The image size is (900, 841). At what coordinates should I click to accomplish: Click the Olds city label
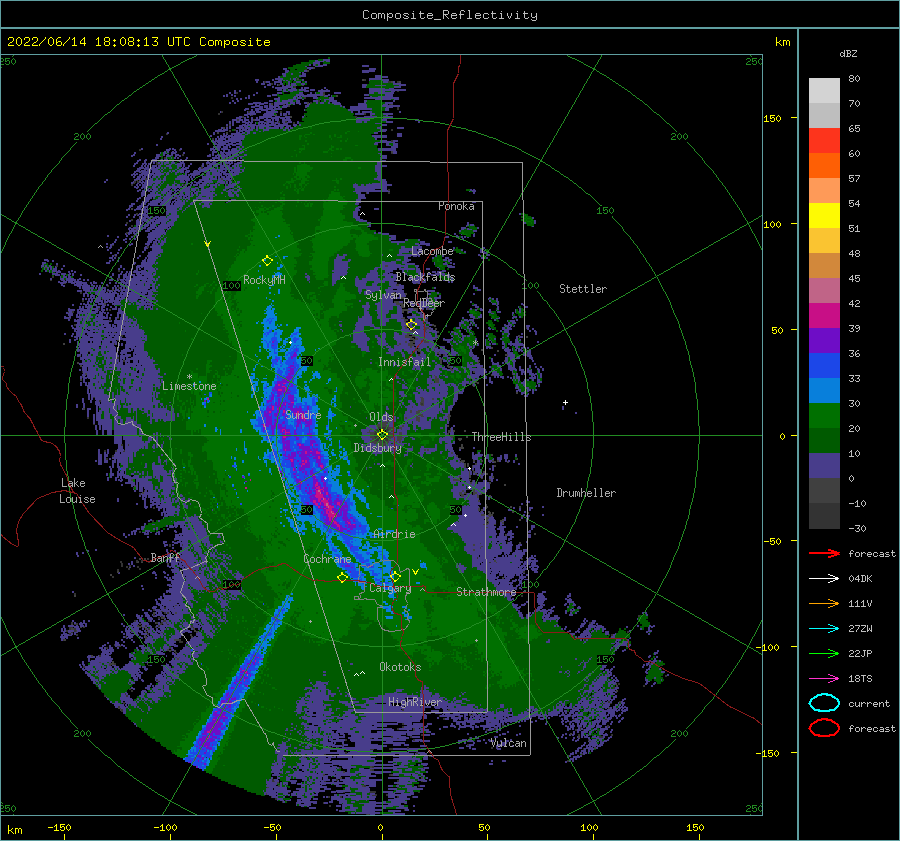(381, 417)
